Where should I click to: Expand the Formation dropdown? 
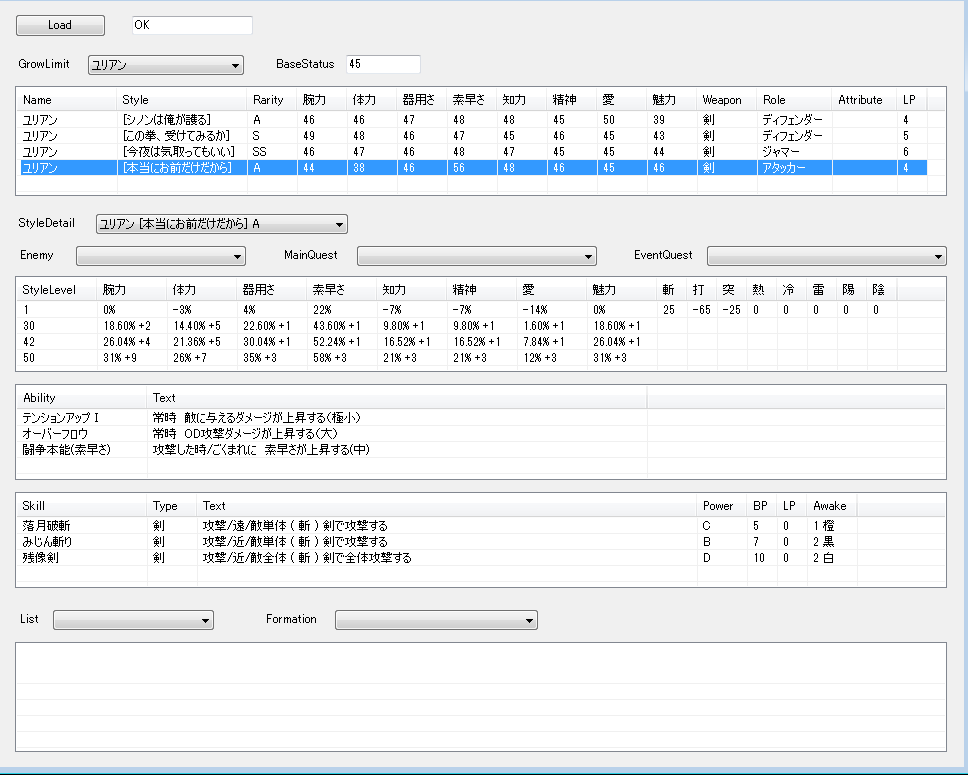(436, 621)
